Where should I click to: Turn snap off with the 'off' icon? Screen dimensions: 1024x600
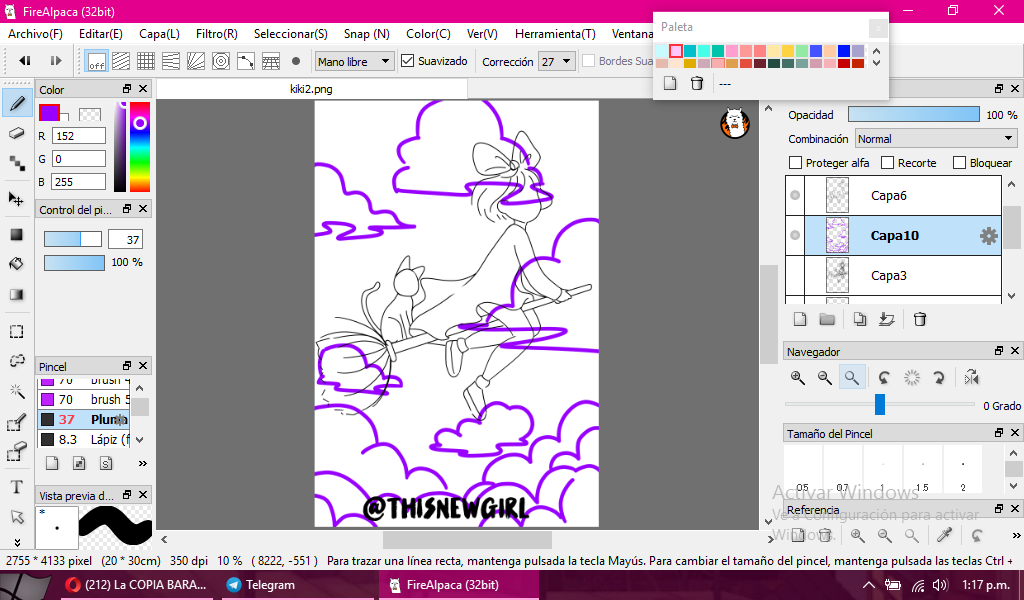coord(97,61)
